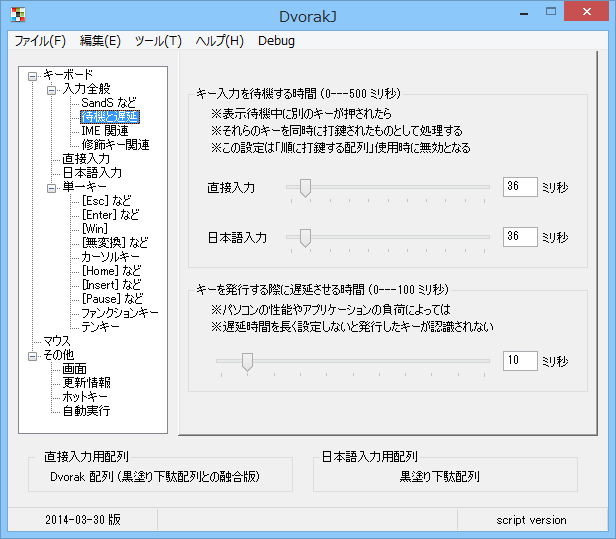Collapse the 入力全般 tree node
The image size is (616, 539).
point(51,90)
